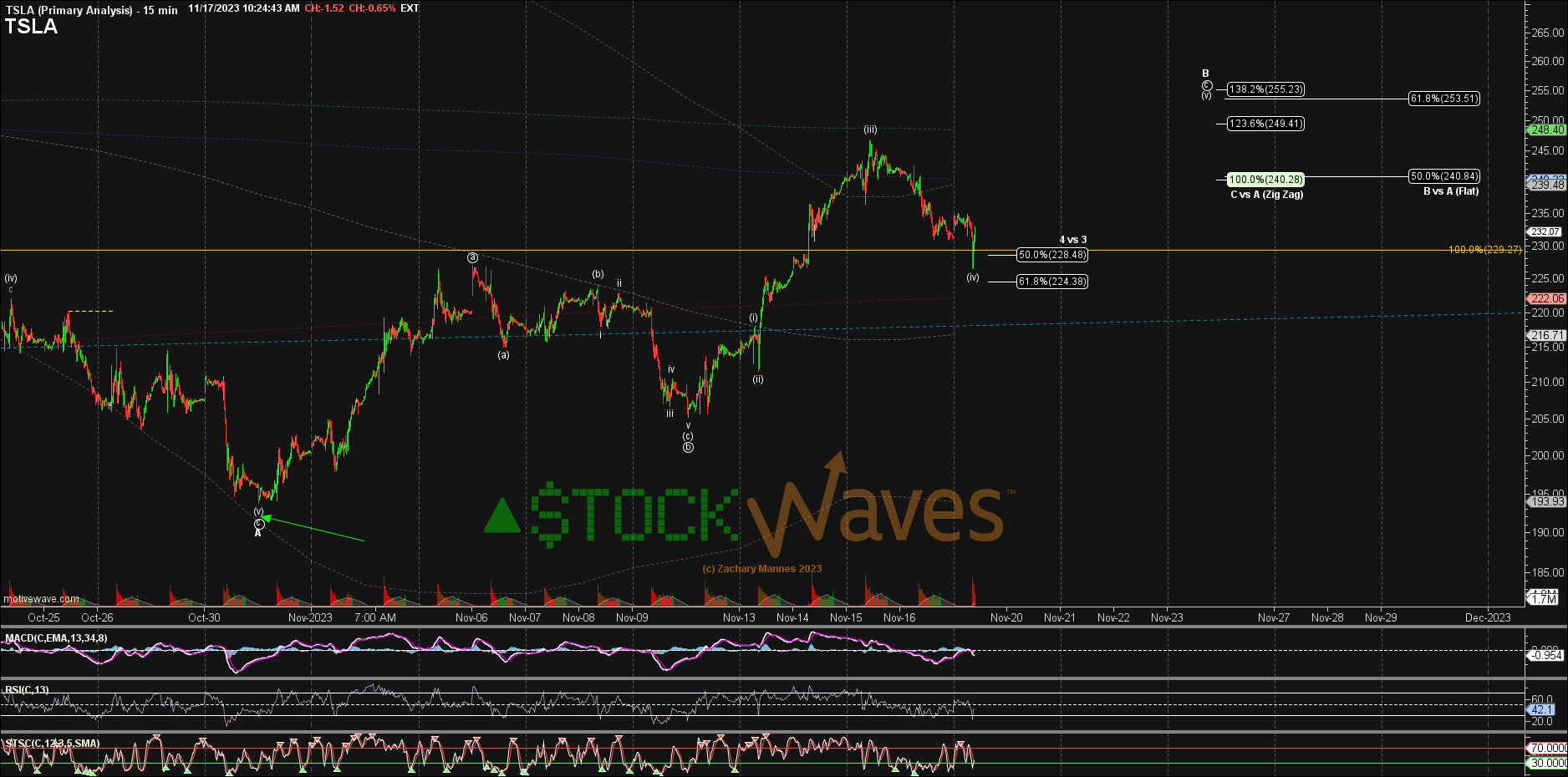Viewport: 1568px width, 777px height.
Task: Click the green 248.40 price tag
Action: pos(1547,130)
